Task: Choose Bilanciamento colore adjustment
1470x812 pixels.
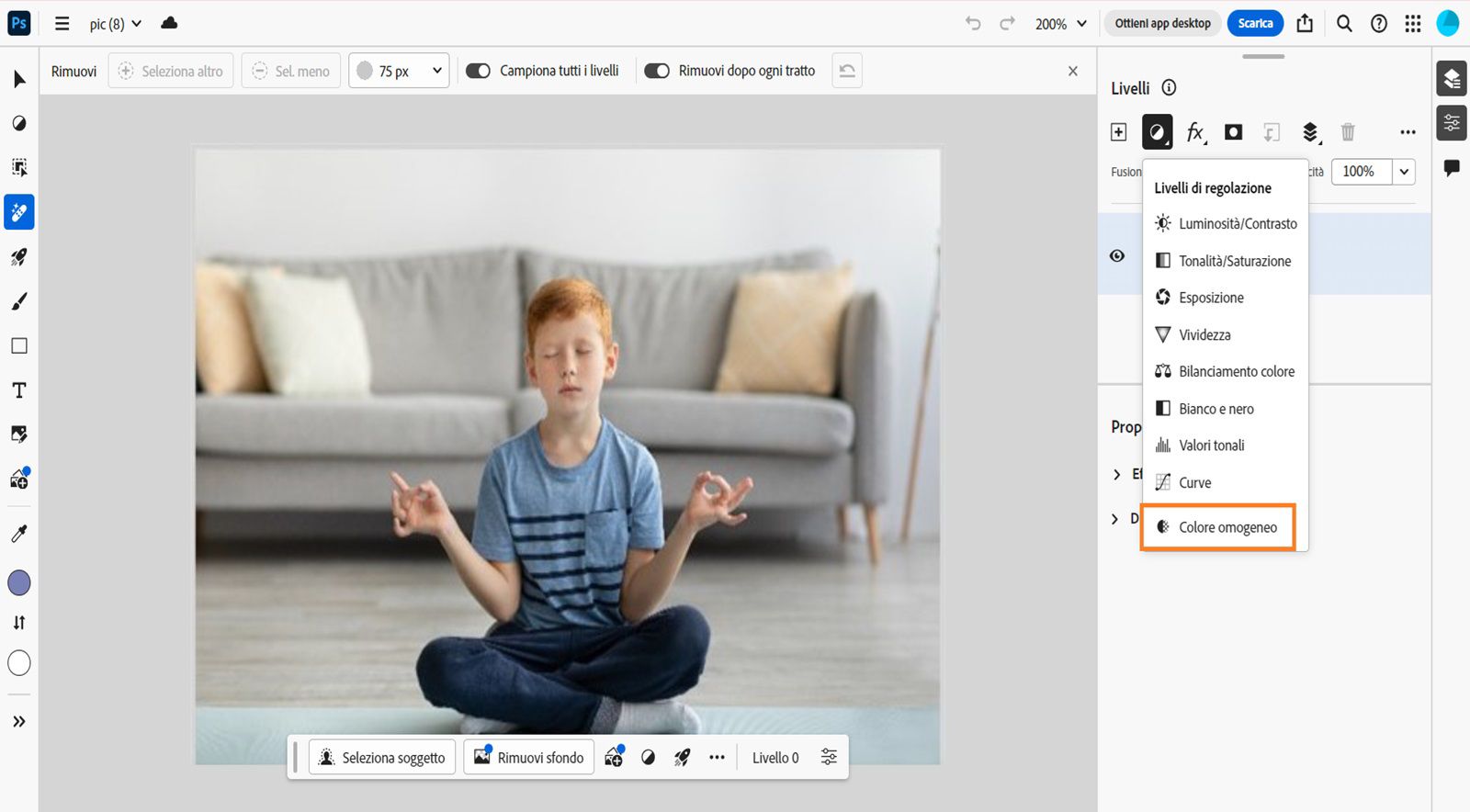Action: [x=1226, y=371]
